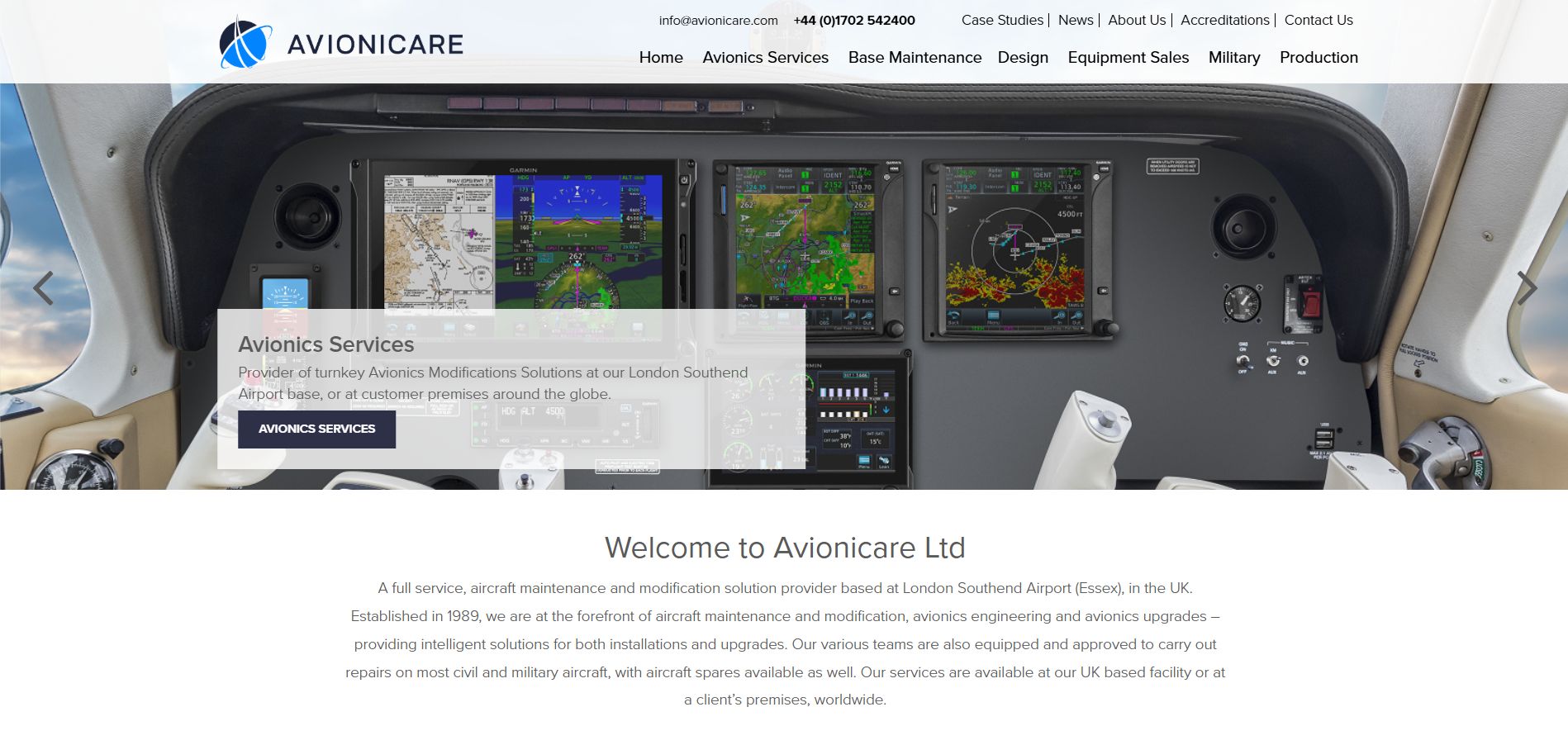This screenshot has height=745, width=1568.
Task: Open the Avionics Services menu
Action: pos(764,58)
